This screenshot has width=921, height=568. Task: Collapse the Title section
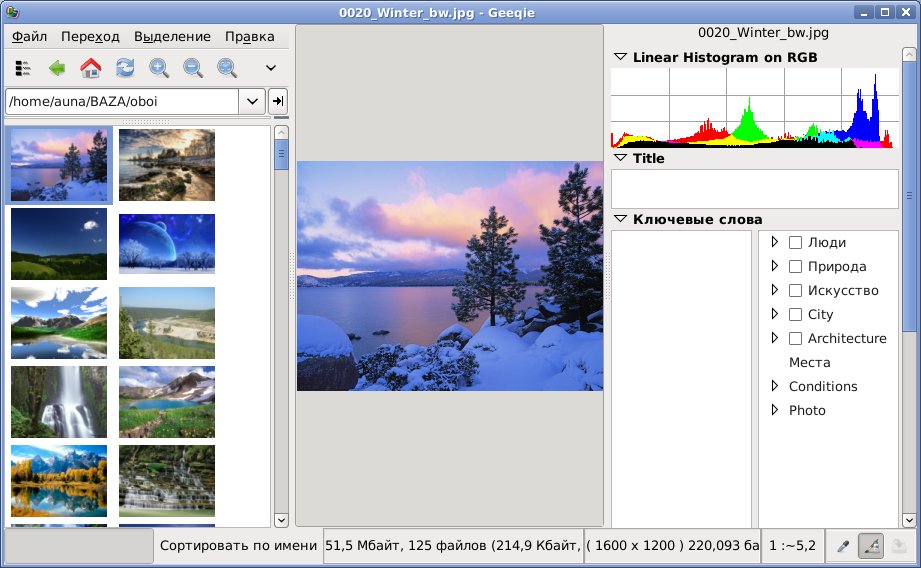tap(620, 158)
